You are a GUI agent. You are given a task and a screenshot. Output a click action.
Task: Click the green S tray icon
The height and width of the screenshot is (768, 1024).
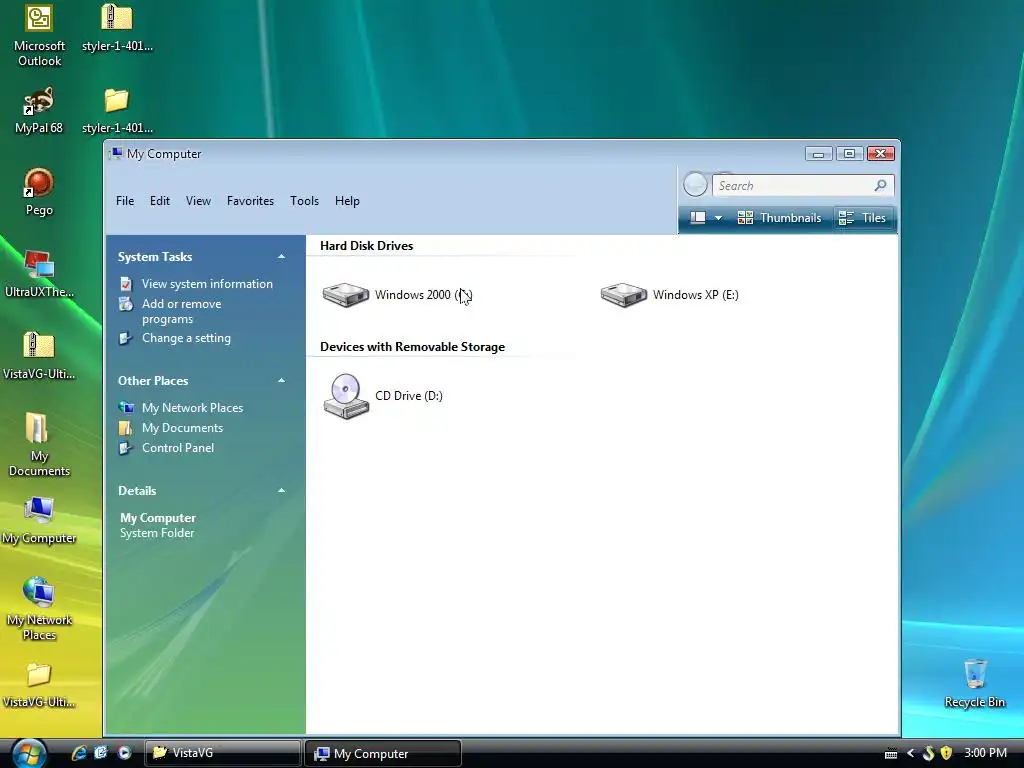point(928,753)
